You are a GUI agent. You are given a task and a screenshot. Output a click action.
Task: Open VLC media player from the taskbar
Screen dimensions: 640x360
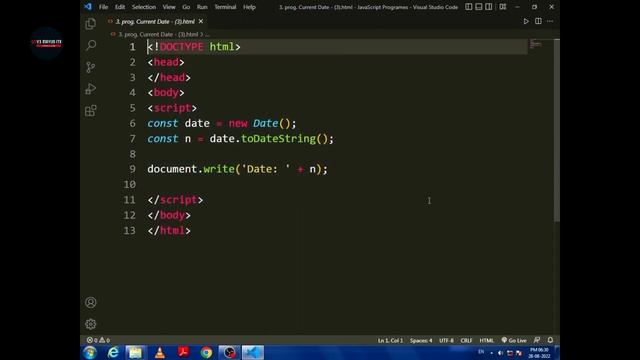(160, 352)
